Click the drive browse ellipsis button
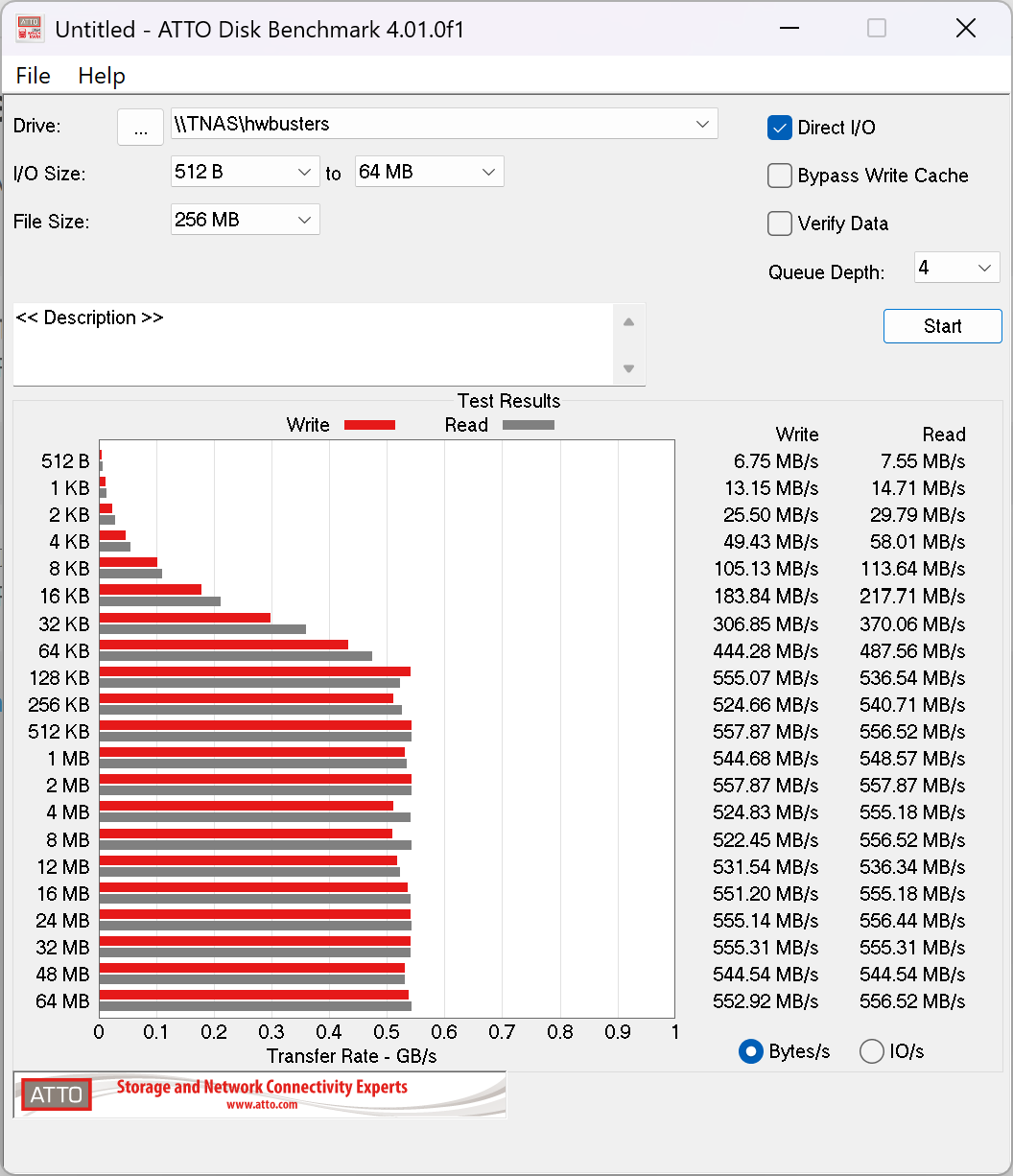 click(x=141, y=127)
